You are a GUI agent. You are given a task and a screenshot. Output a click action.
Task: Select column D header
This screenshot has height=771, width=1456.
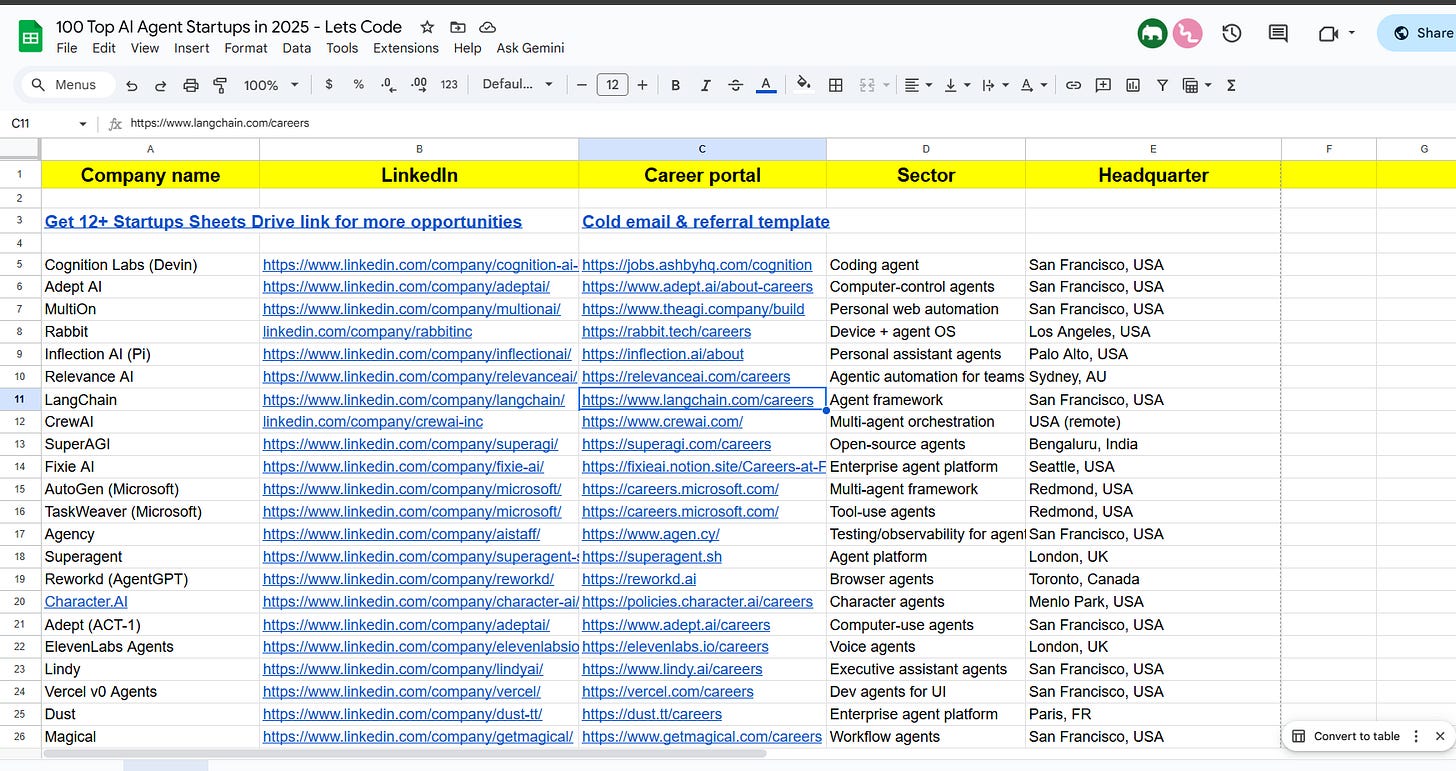coord(926,149)
